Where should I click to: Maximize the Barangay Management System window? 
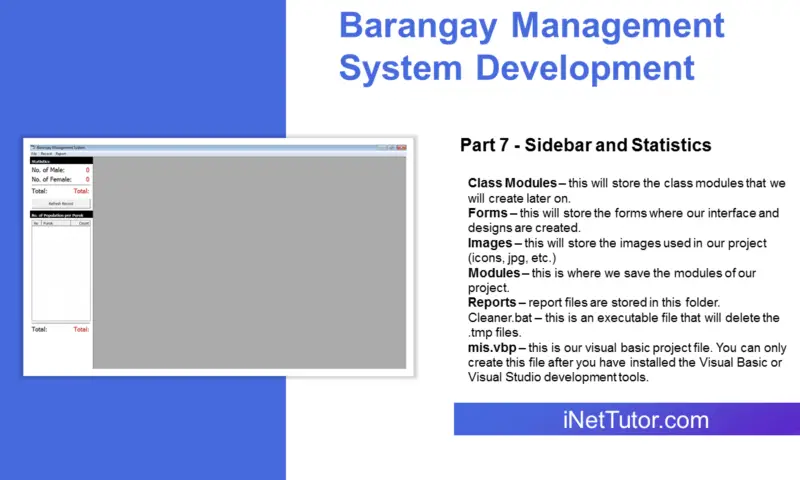click(392, 147)
